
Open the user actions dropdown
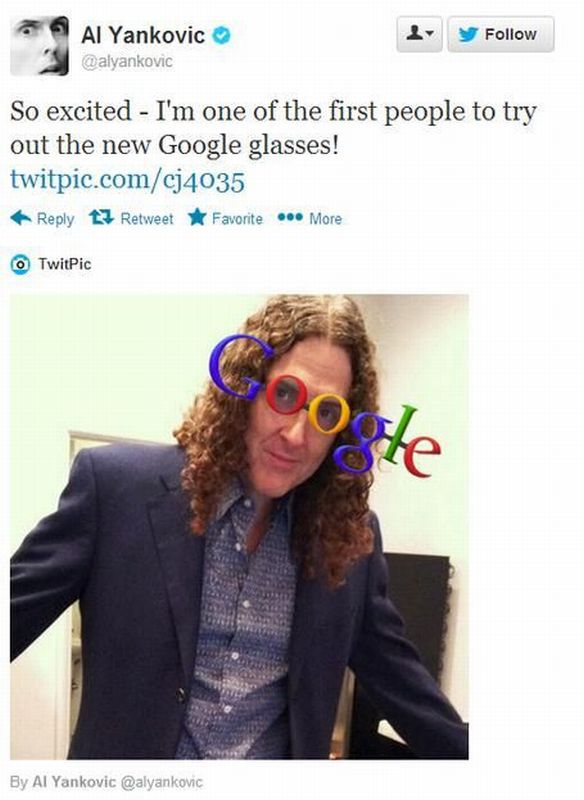(419, 34)
